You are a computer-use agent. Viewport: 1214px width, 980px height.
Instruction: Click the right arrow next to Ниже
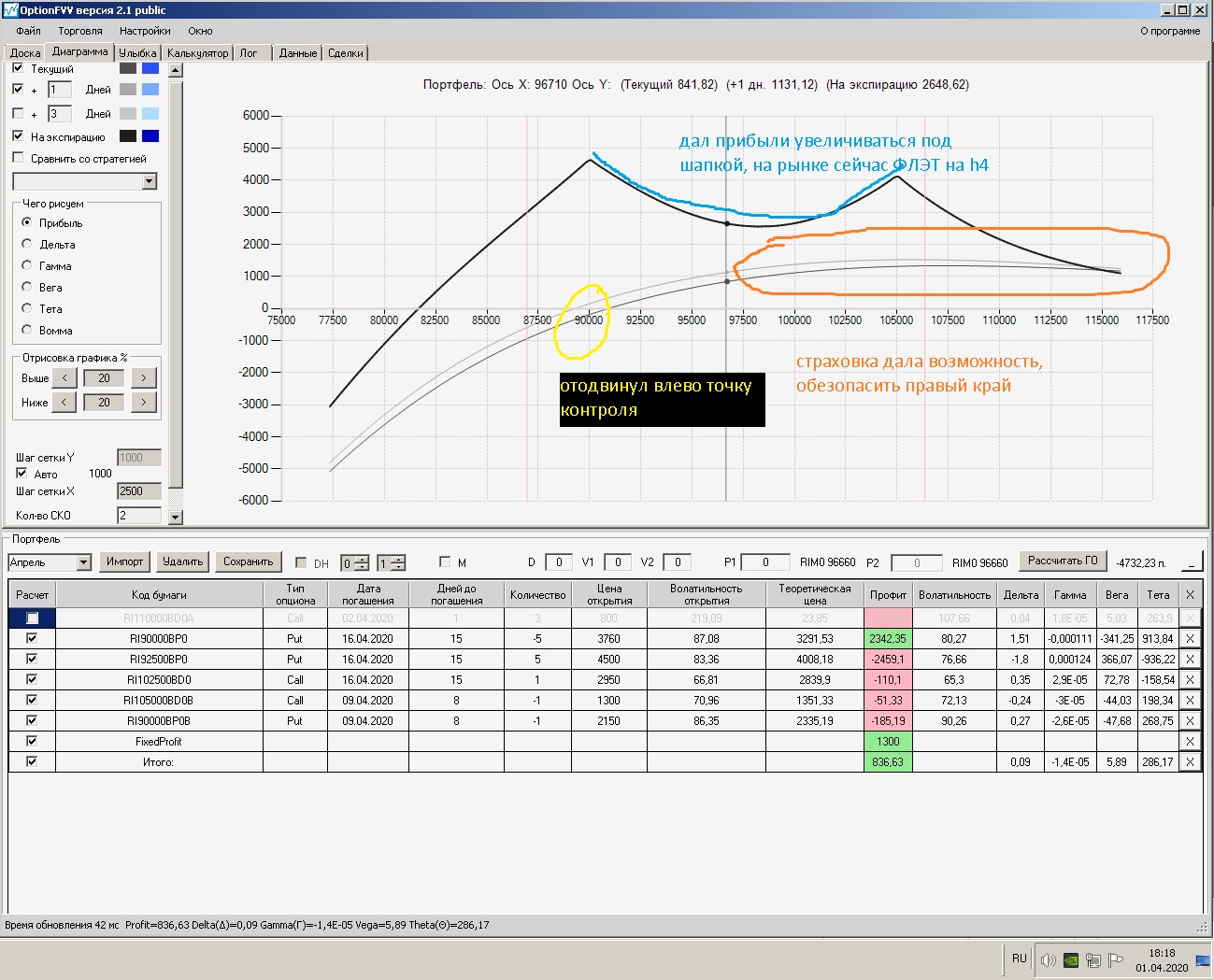(143, 403)
